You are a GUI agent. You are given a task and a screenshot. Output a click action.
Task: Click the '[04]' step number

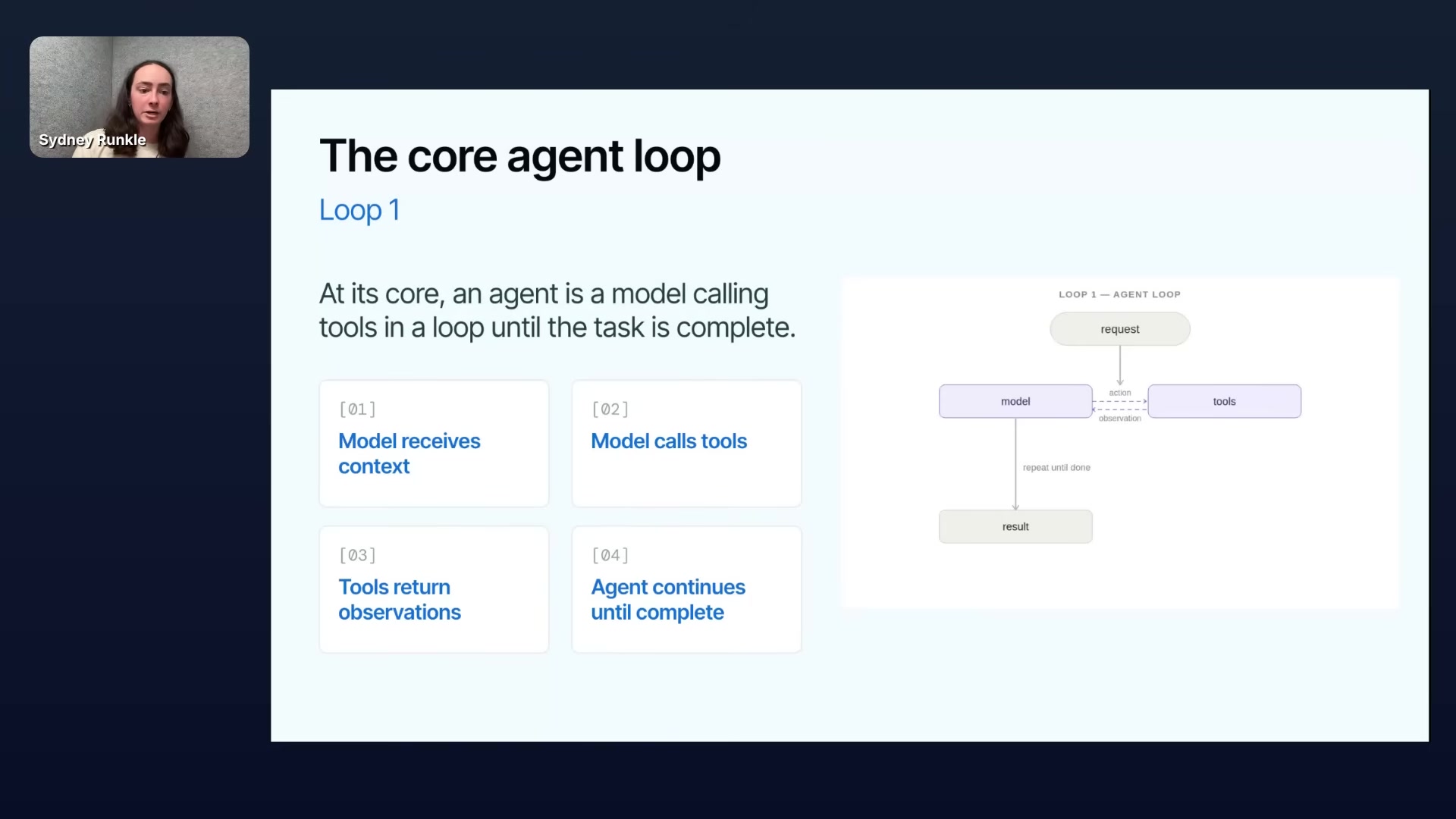coord(610,555)
